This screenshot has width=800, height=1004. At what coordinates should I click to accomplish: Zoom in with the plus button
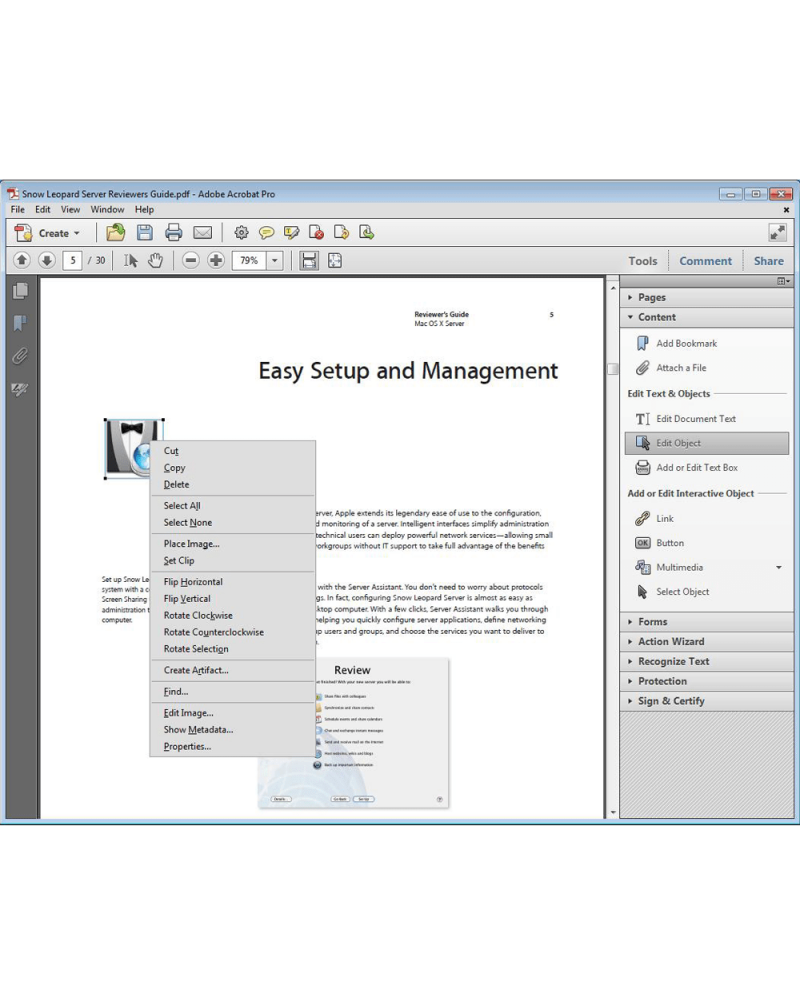click(x=216, y=260)
